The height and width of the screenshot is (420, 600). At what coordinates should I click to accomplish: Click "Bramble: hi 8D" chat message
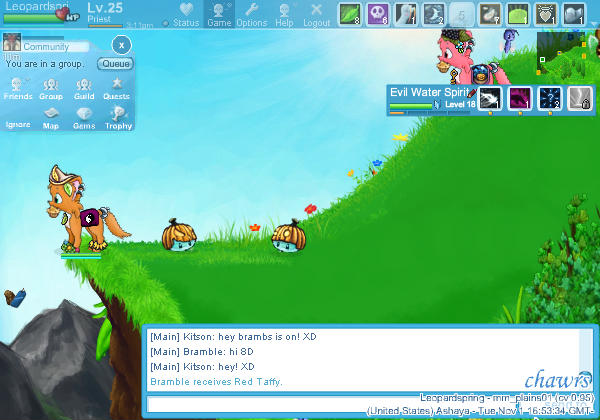pyautogui.click(x=202, y=352)
